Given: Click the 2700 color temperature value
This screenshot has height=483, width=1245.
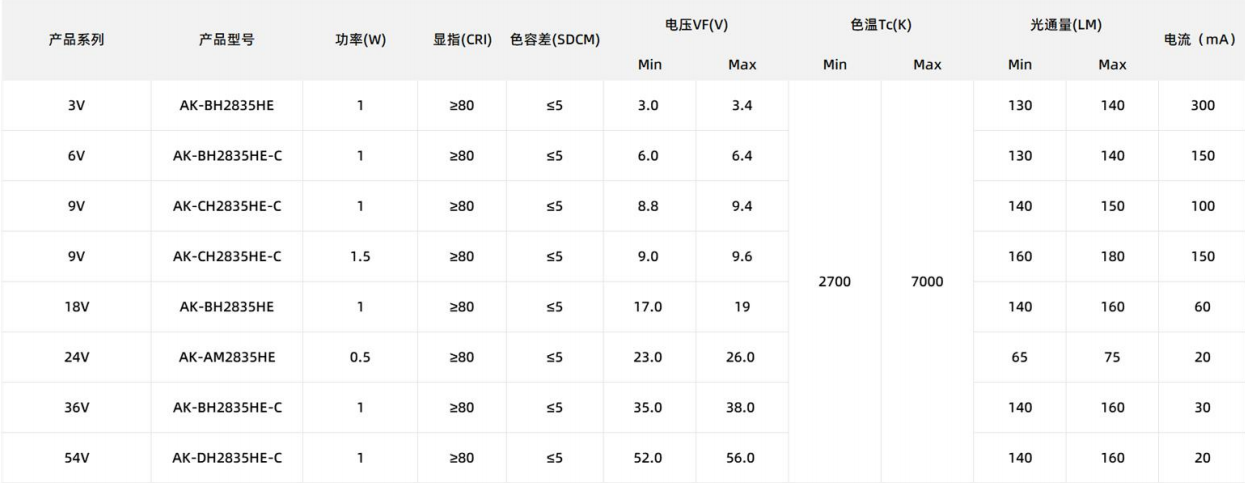Looking at the screenshot, I should click(834, 282).
